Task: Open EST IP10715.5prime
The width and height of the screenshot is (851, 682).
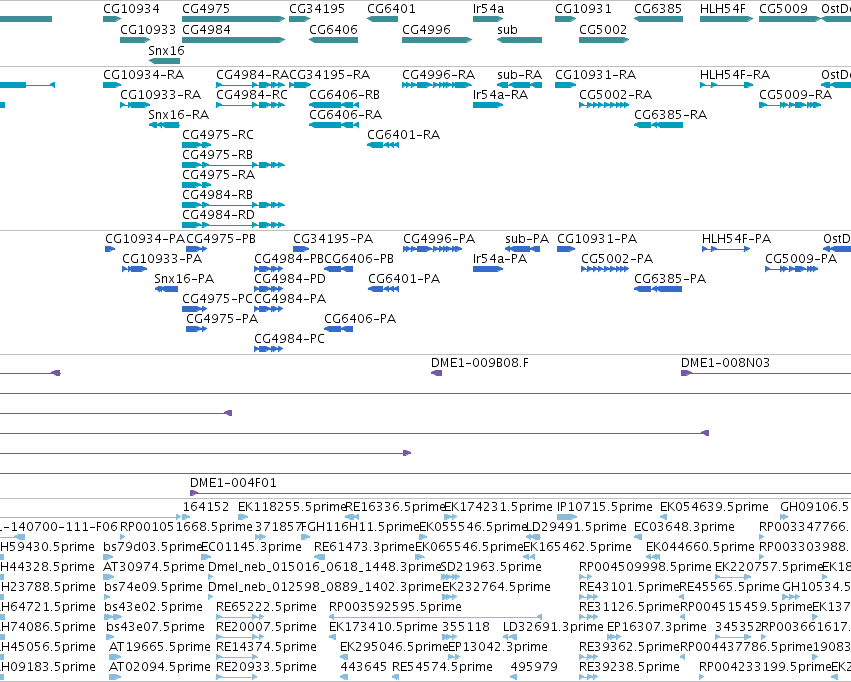Action: [x=605, y=507]
